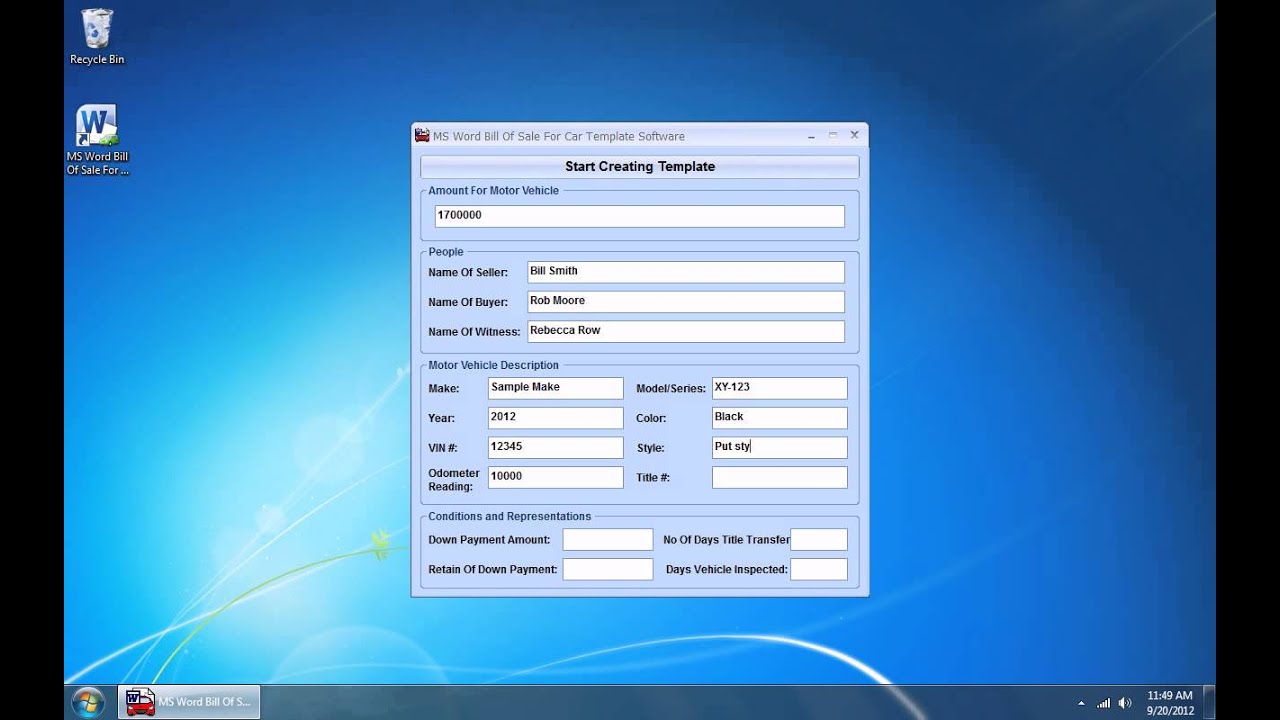Click the Color input field
The image size is (1280, 720).
point(780,418)
